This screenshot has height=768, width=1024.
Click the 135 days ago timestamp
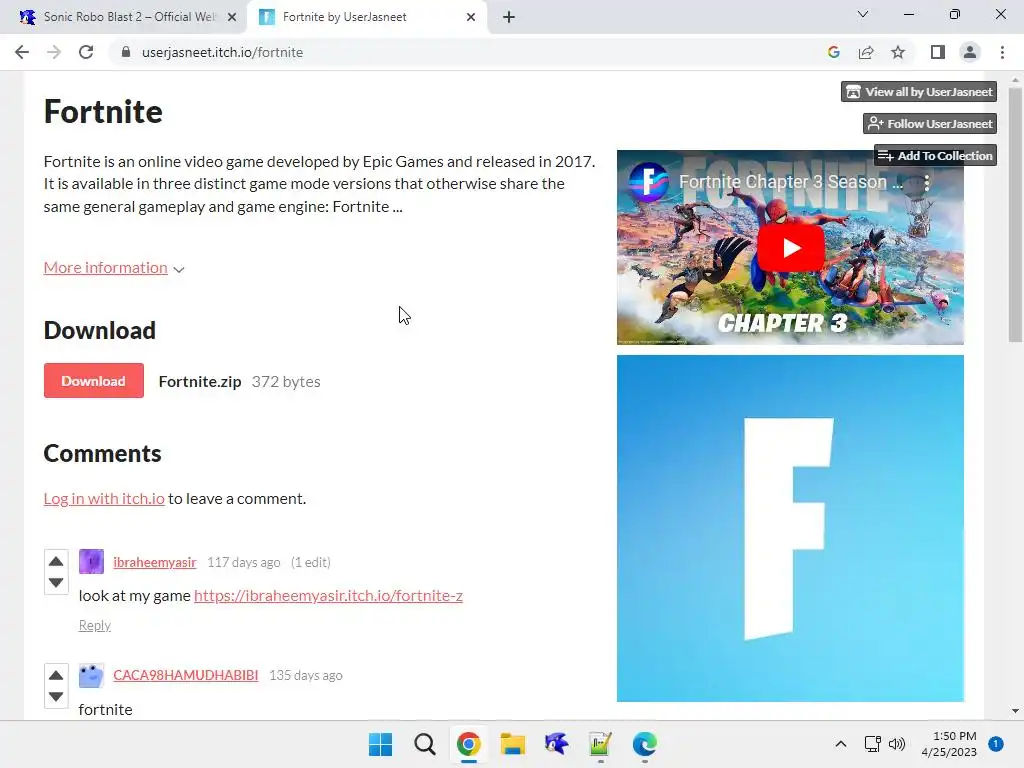click(x=306, y=675)
